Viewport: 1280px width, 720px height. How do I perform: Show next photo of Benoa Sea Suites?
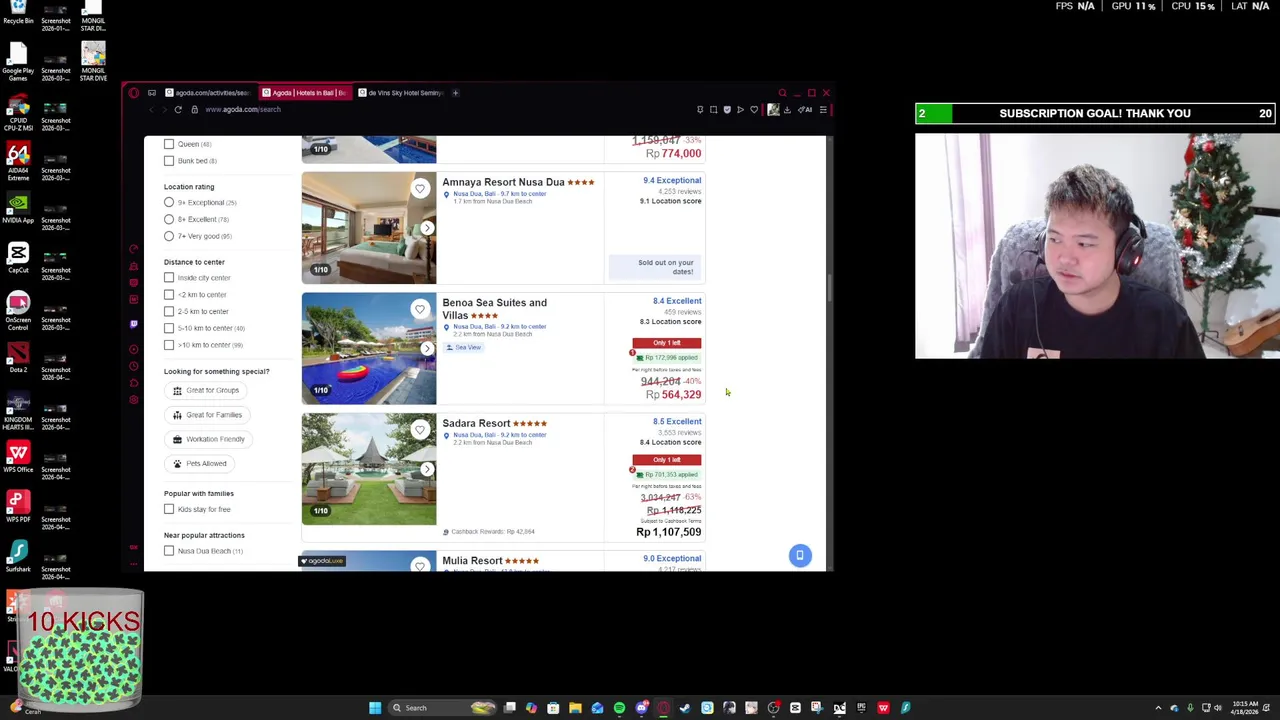(427, 349)
